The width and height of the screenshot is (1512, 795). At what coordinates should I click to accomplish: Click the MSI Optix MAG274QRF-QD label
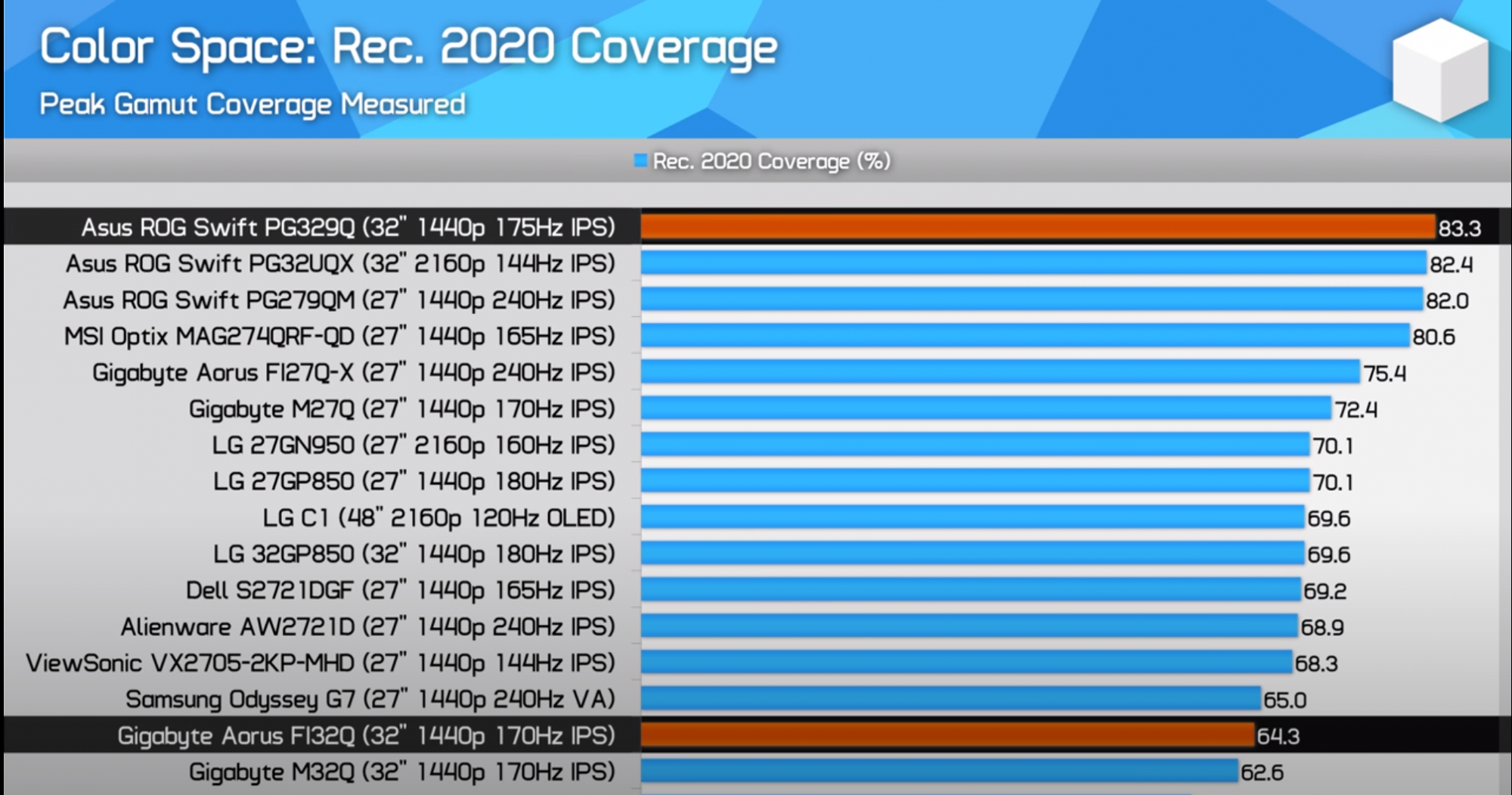[x=339, y=337]
